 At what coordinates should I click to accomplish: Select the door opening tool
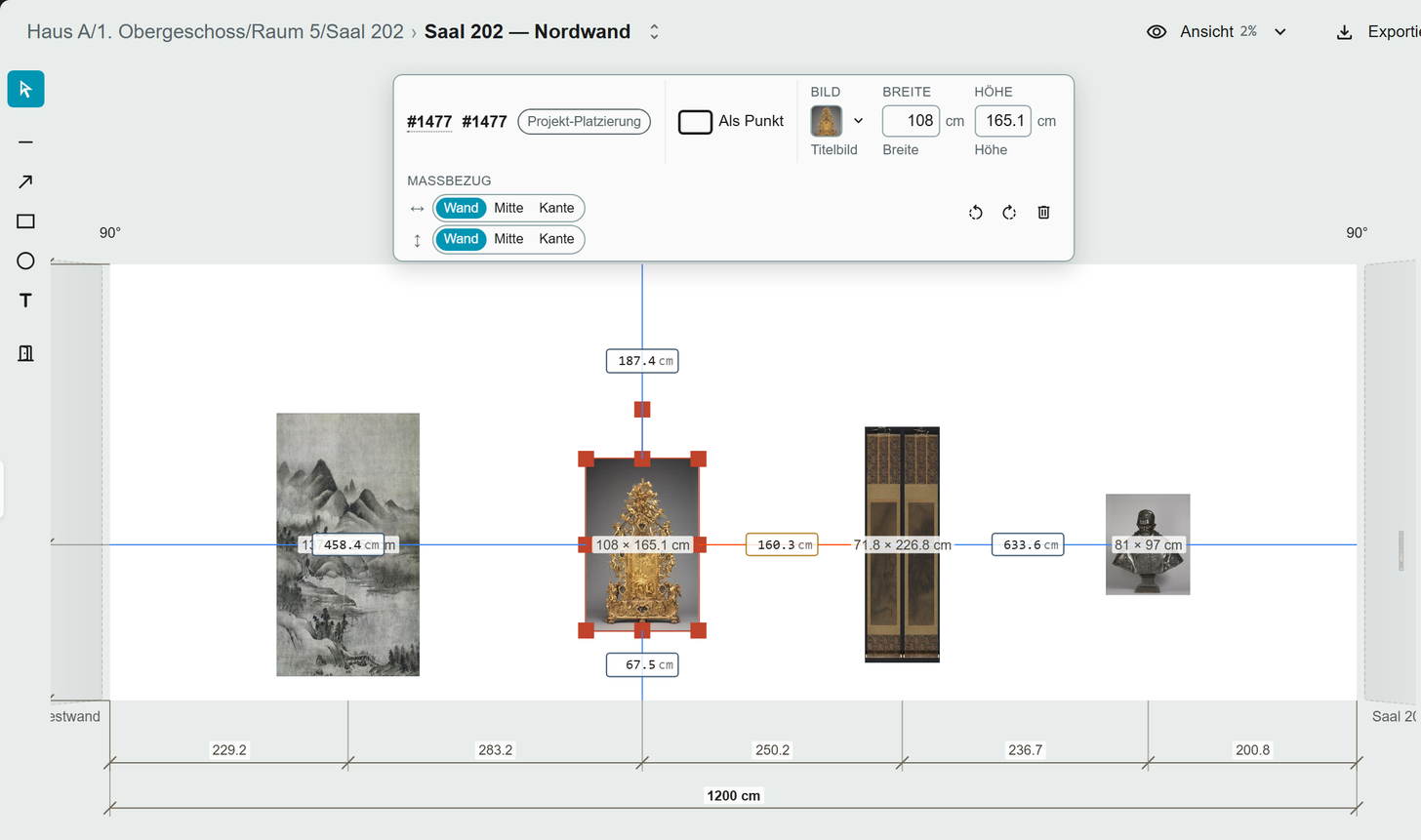click(x=25, y=353)
